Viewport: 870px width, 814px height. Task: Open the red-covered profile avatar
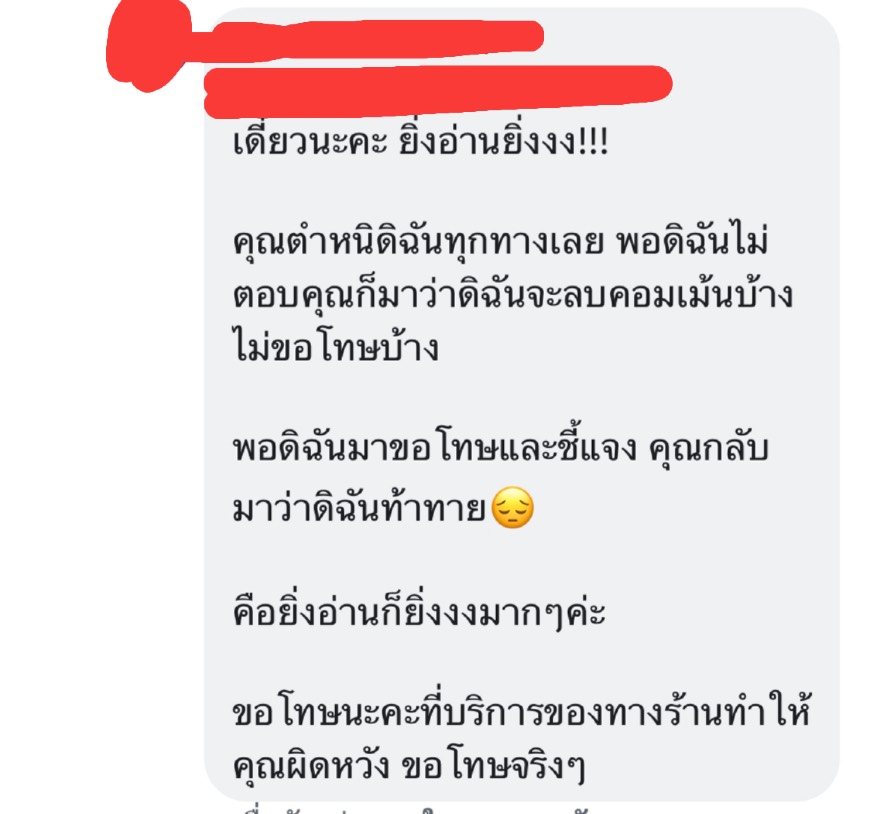pos(149,46)
